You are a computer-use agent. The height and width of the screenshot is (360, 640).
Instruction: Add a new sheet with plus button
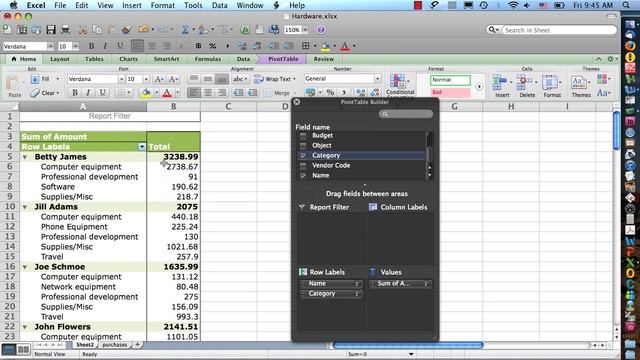click(138, 344)
